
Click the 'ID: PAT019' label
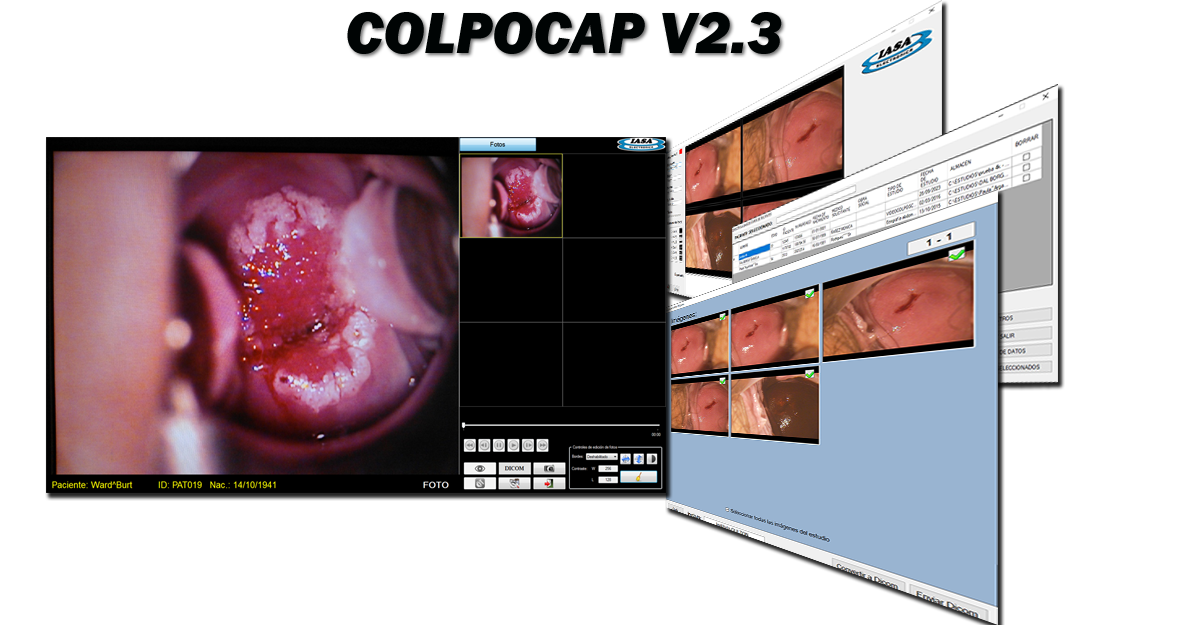pos(180,485)
